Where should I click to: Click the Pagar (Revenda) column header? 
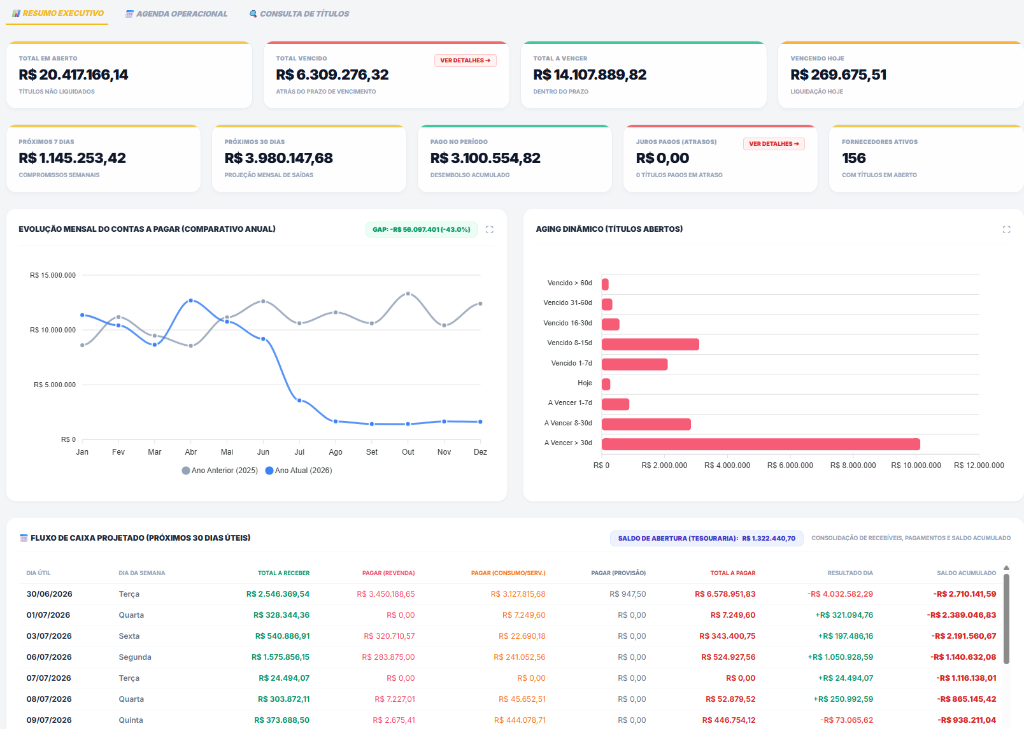(x=389, y=573)
